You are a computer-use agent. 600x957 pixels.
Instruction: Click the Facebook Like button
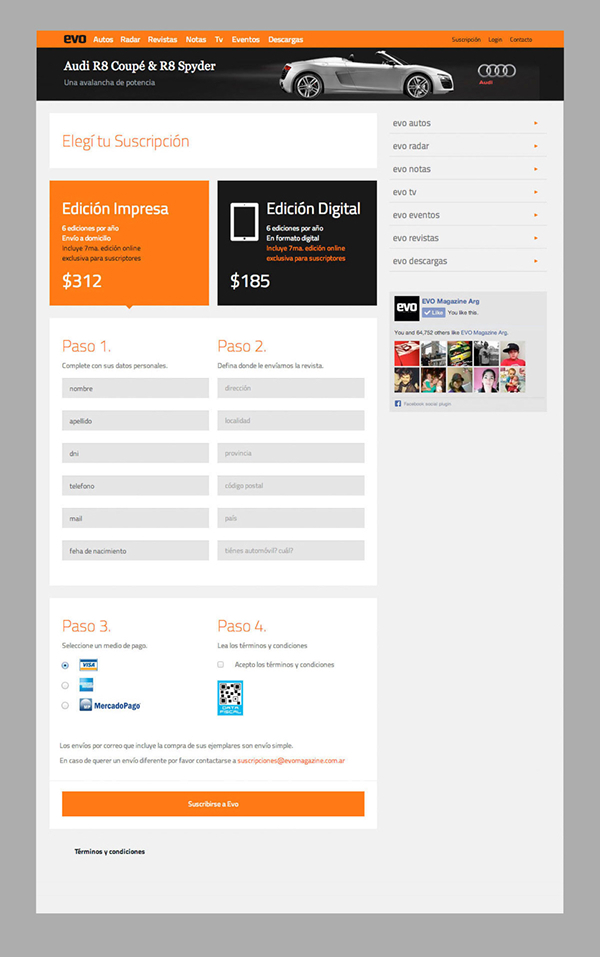click(433, 312)
